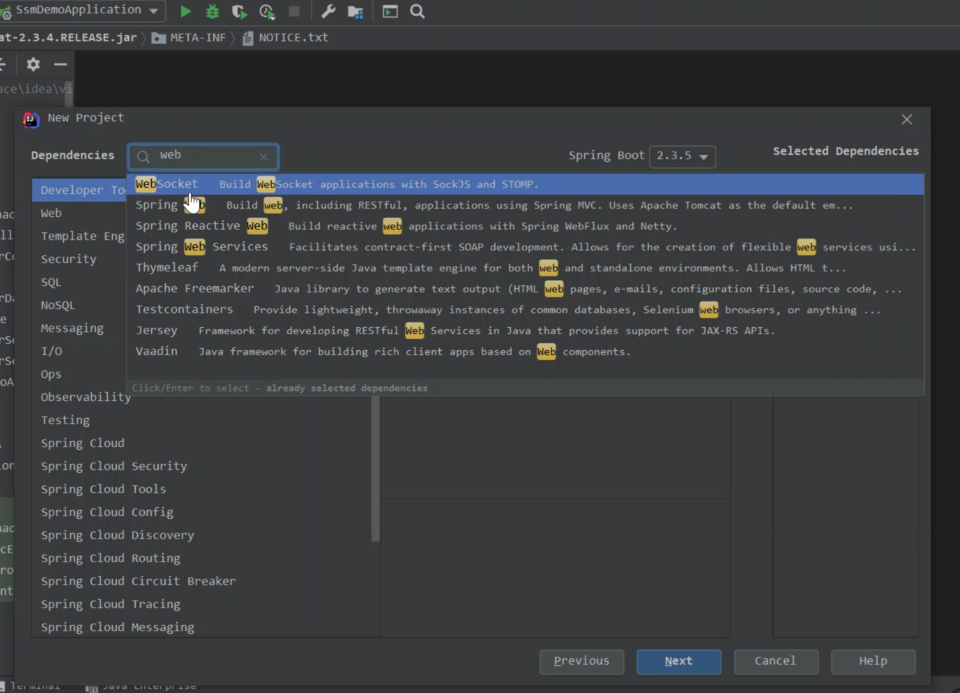This screenshot has height=693, width=960.
Task: Click the search magnifier in dependency field
Action: coord(143,157)
